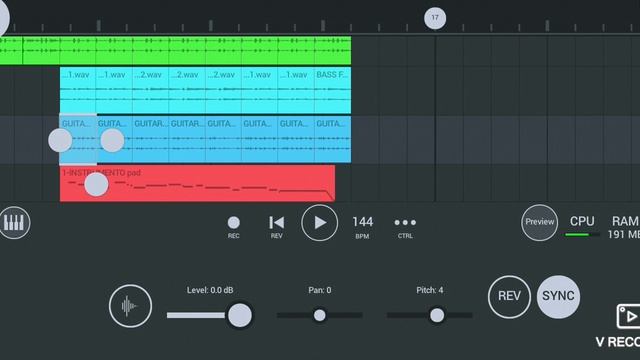Click the playhead marker labeled 17
Viewport: 640px width, 360px height.
point(435,18)
